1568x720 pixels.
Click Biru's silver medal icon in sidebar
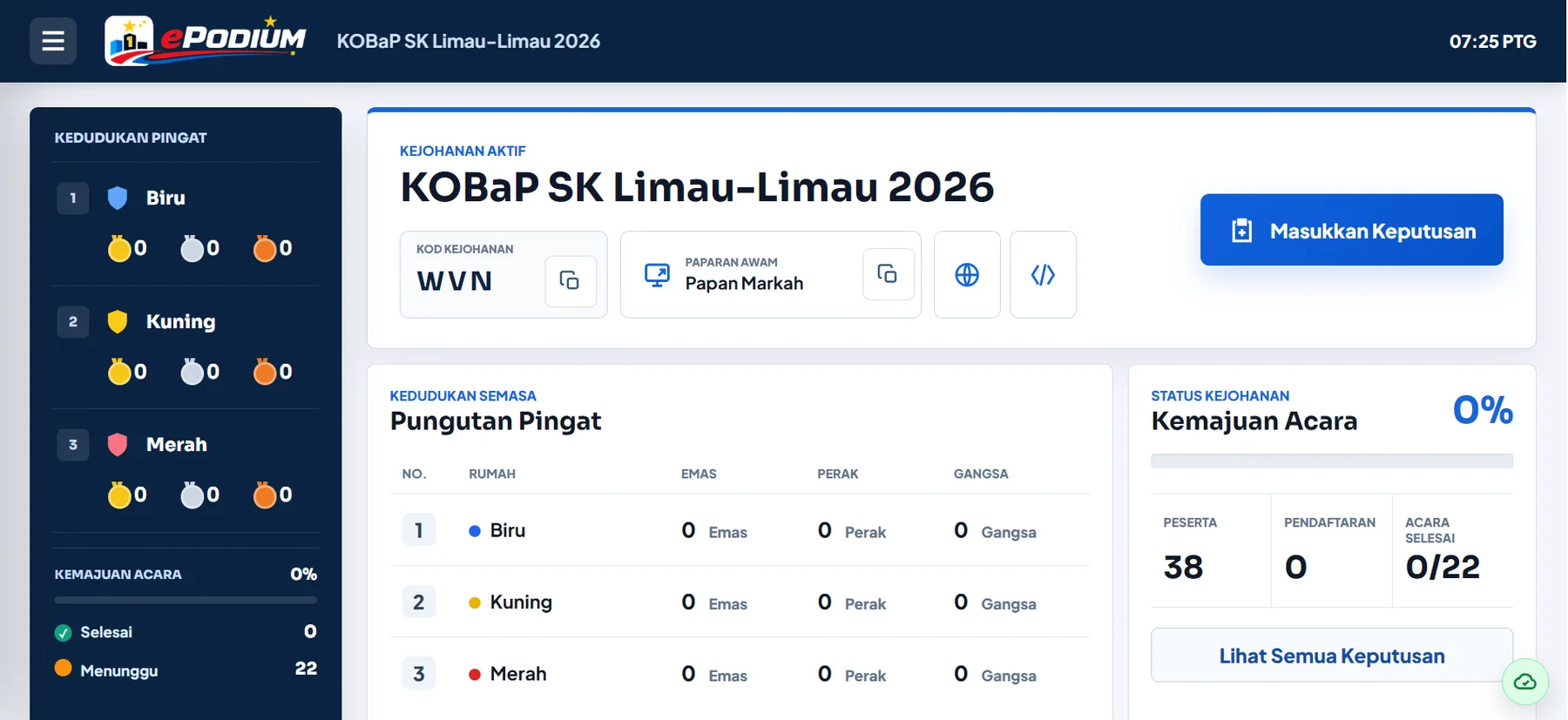pyautogui.click(x=192, y=249)
